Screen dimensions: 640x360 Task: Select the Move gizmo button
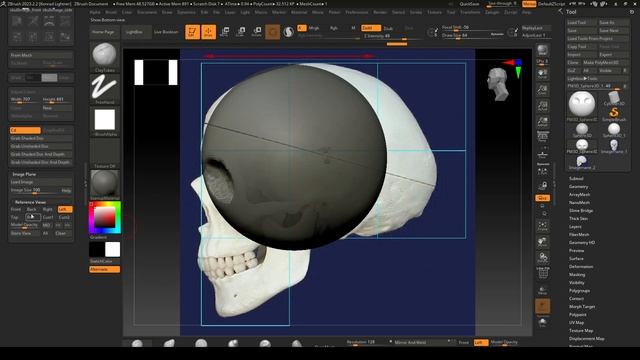point(224,32)
